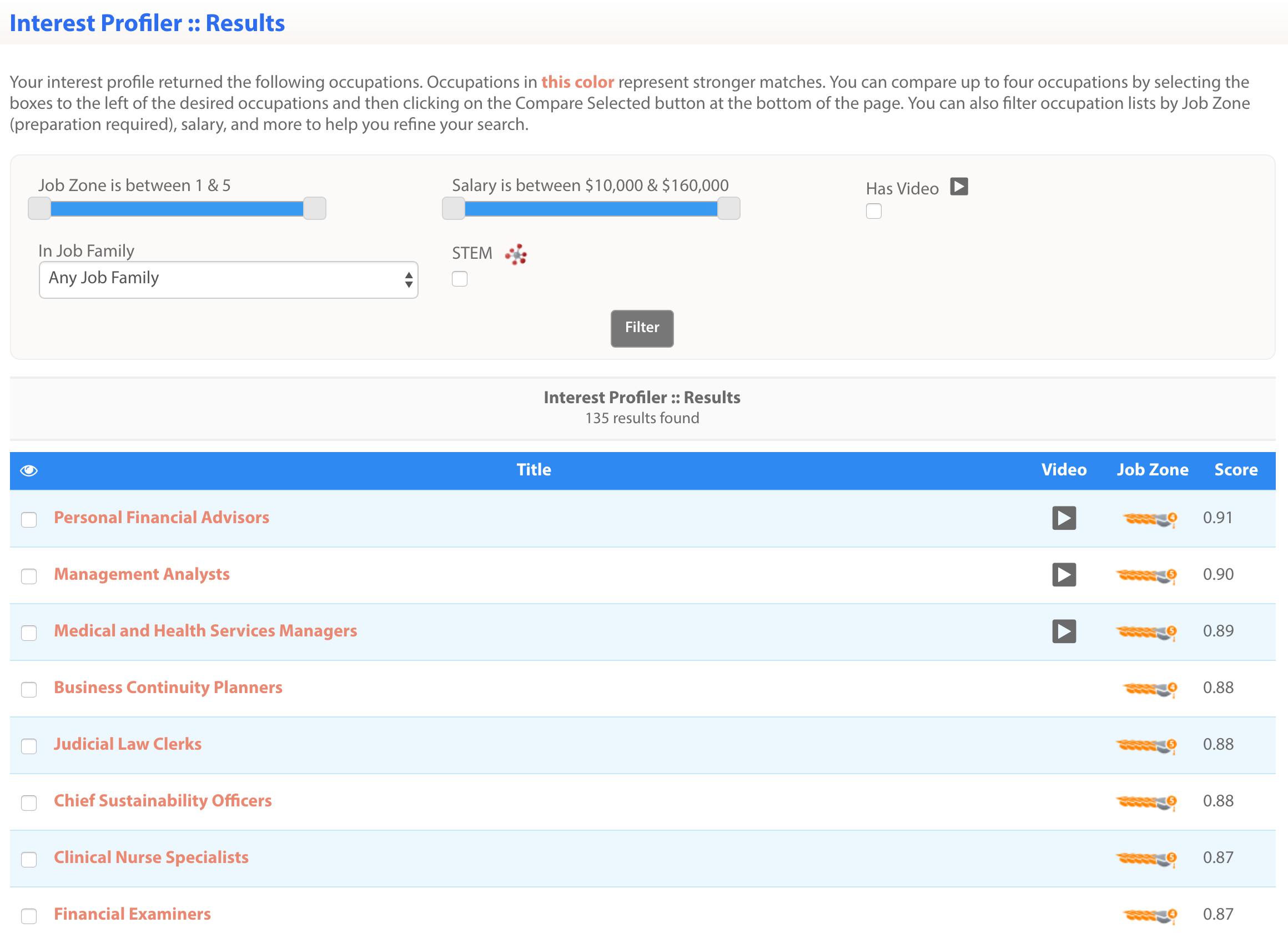Click the Job Zone column header
The image size is (1288, 943).
coord(1153,470)
